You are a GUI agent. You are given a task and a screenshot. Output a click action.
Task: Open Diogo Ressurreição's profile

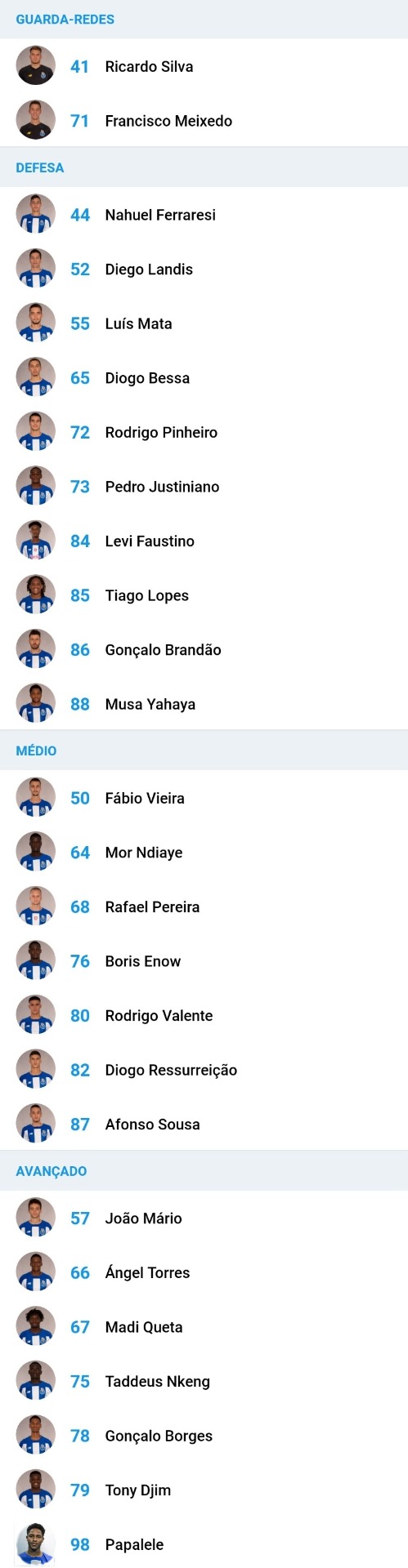(x=204, y=1070)
